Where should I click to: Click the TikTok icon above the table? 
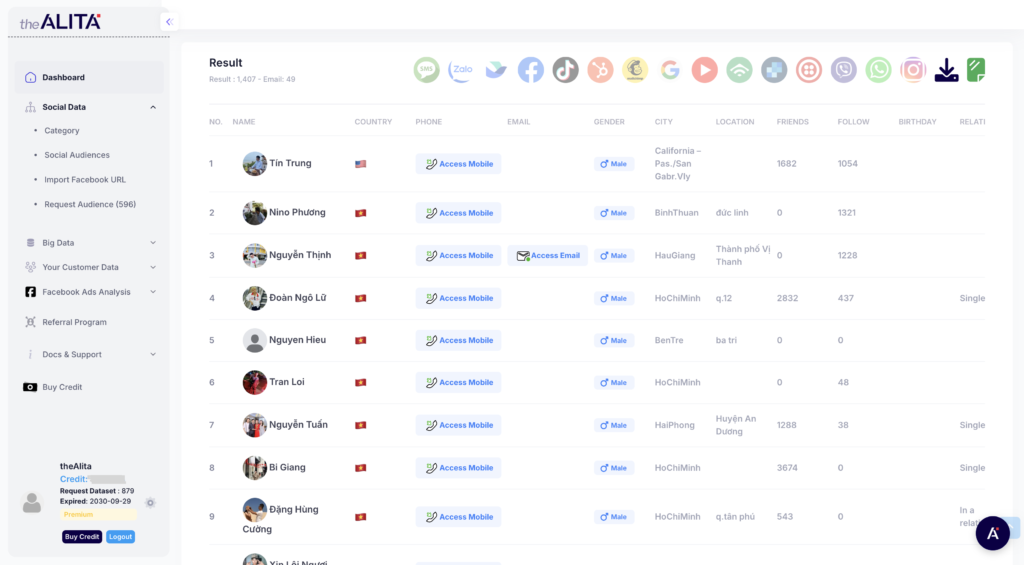(565, 69)
